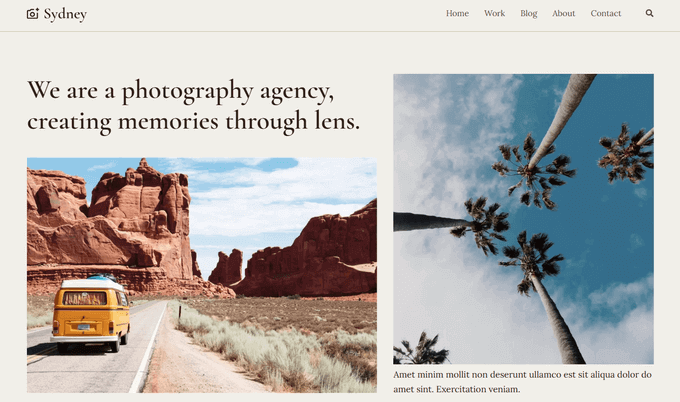Select the 'We are a photography agency' line
Image resolution: width=680 pixels, height=402 pixels.
pos(180,91)
